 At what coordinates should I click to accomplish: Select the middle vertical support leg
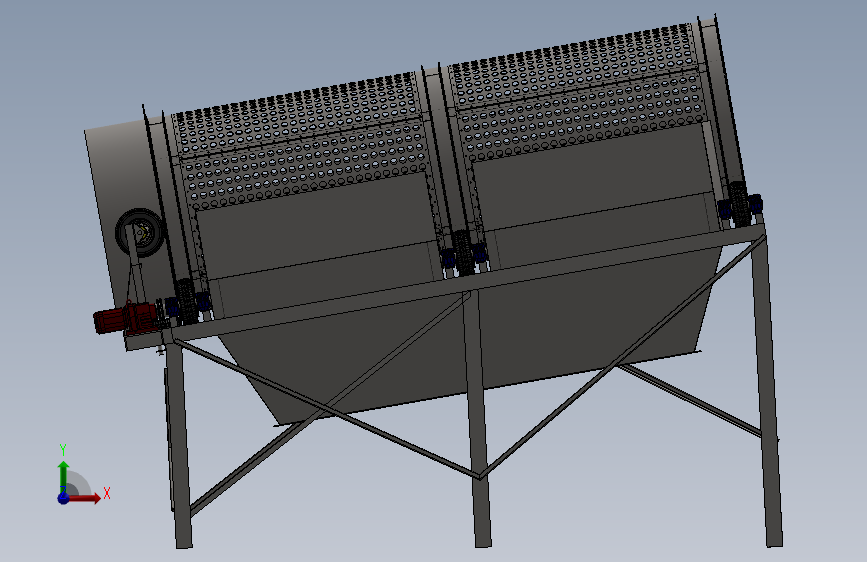pos(479,418)
